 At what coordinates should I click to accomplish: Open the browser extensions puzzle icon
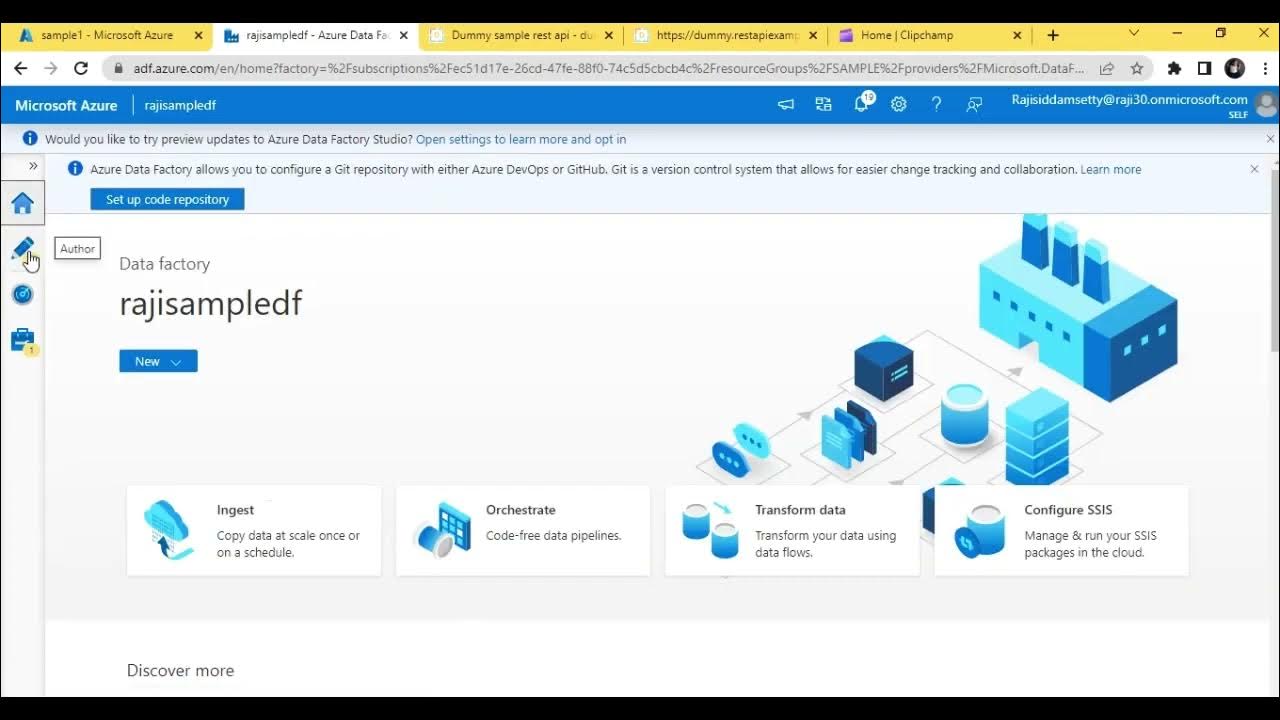click(x=1174, y=69)
